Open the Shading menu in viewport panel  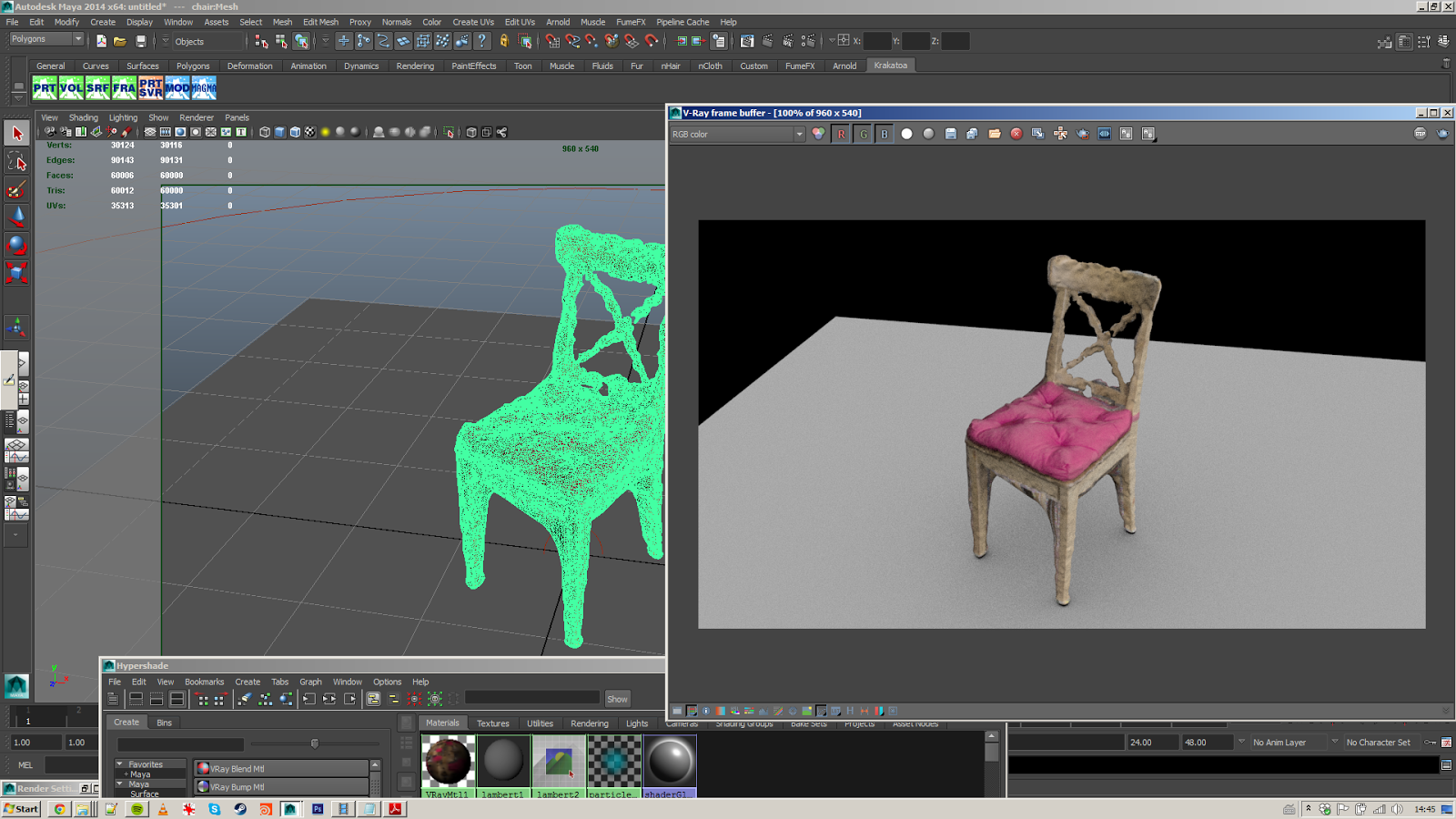coord(83,117)
